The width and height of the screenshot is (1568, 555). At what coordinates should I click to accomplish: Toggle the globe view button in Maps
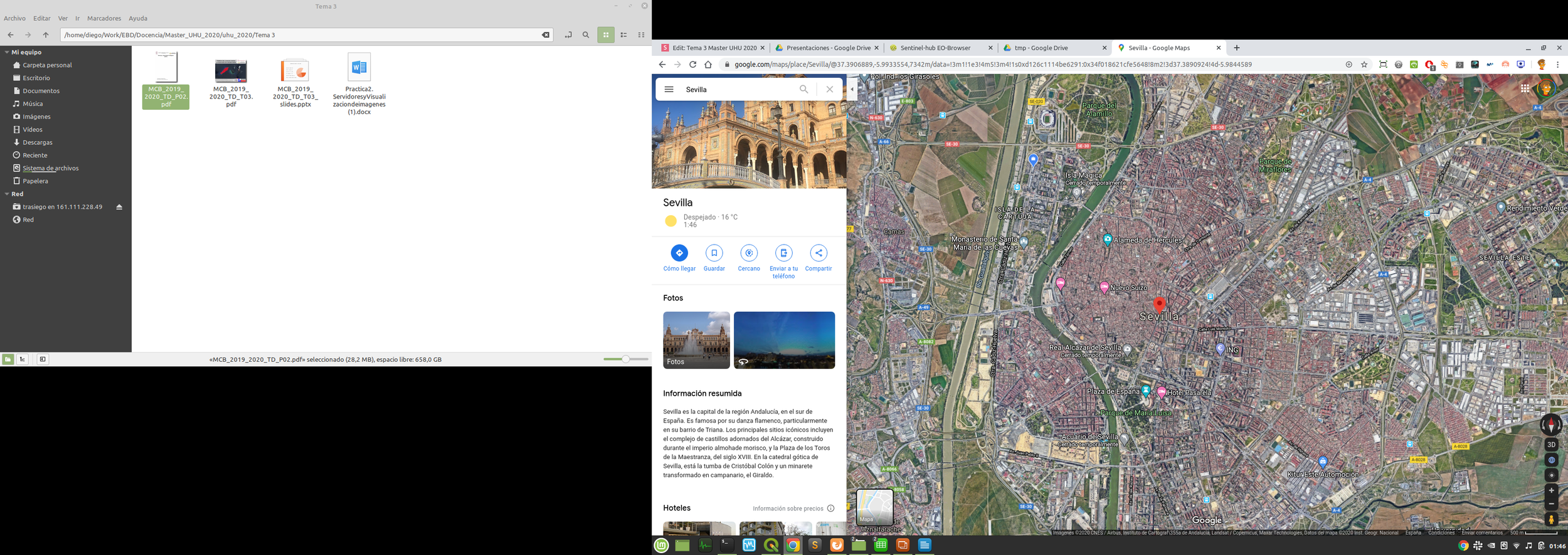click(1551, 460)
